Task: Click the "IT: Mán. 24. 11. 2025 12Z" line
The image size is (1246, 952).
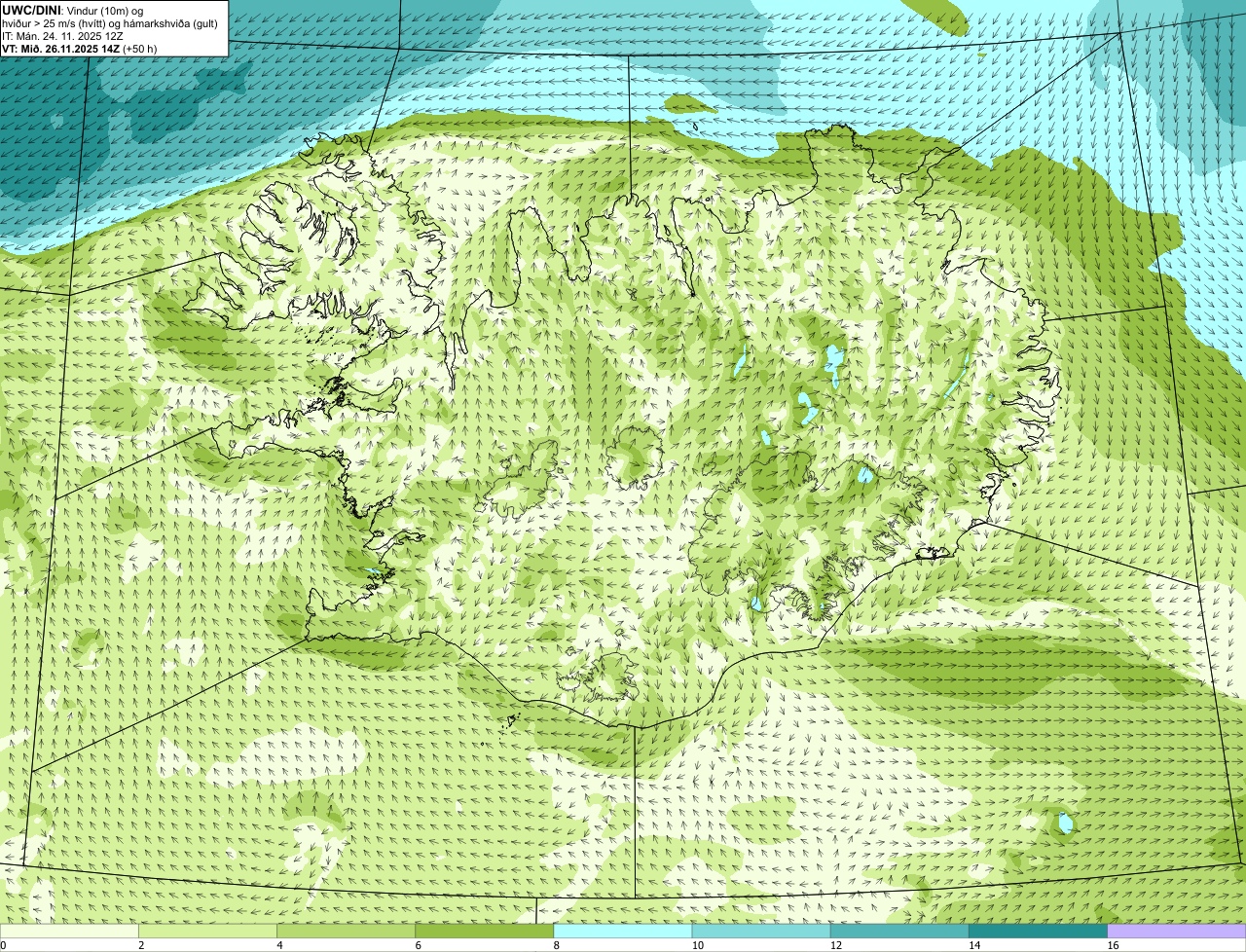Action: (62, 36)
